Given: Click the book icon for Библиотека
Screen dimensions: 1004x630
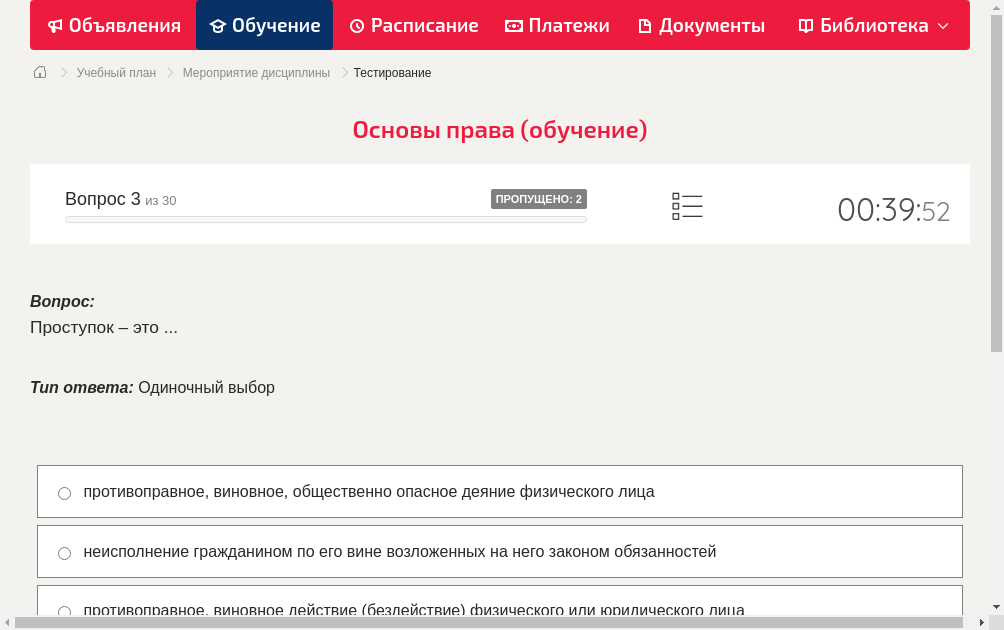Looking at the screenshot, I should click(x=806, y=25).
